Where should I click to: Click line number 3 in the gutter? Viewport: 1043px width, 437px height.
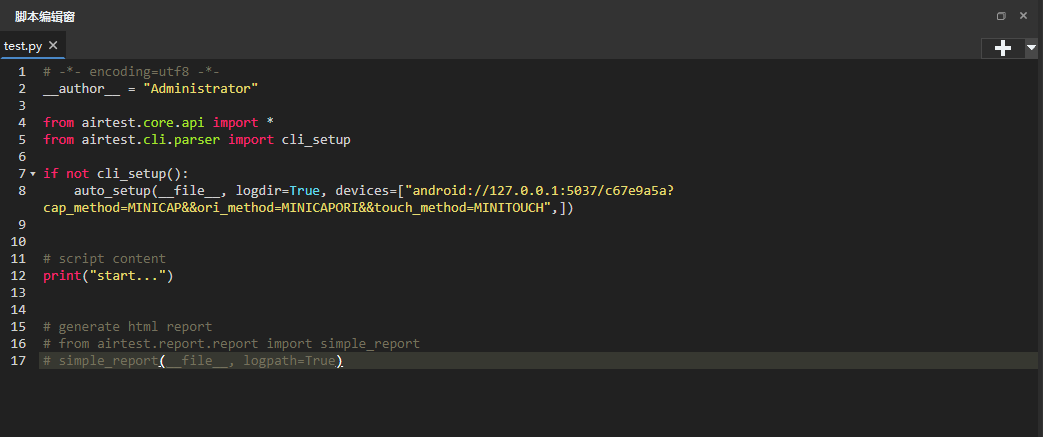coord(23,106)
